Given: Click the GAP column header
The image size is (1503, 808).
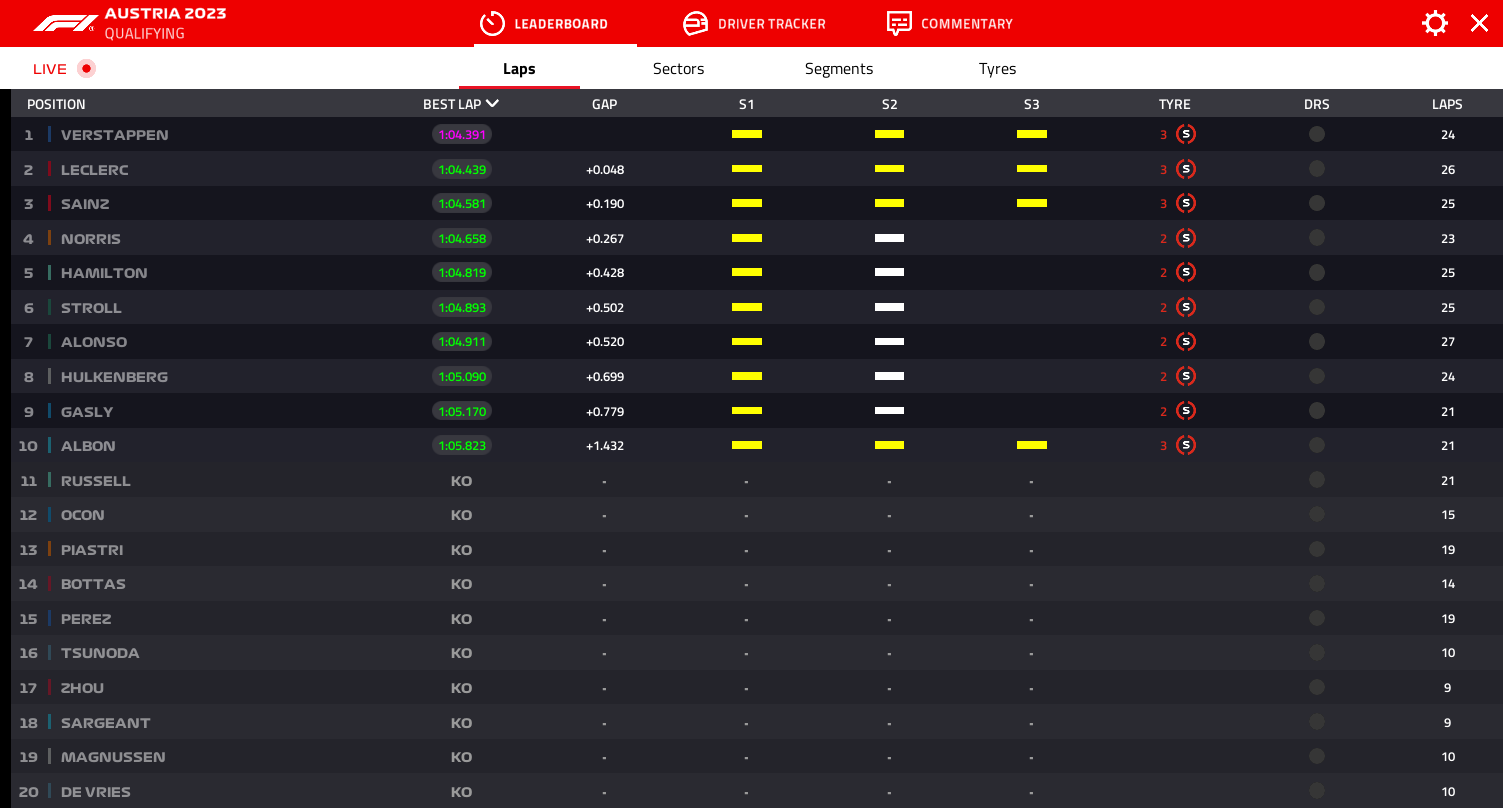Looking at the screenshot, I should (x=604, y=104).
